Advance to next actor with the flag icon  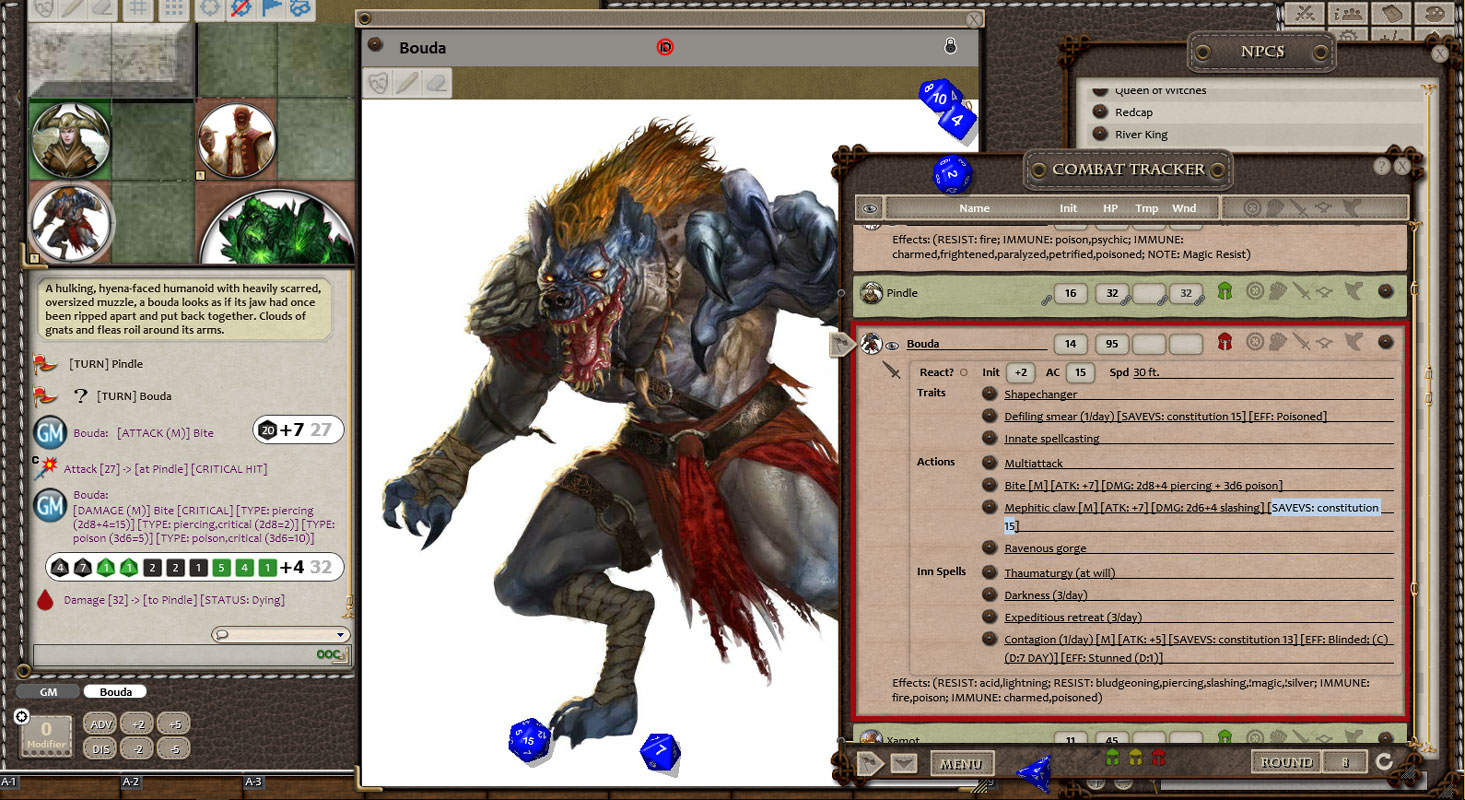tap(868, 763)
